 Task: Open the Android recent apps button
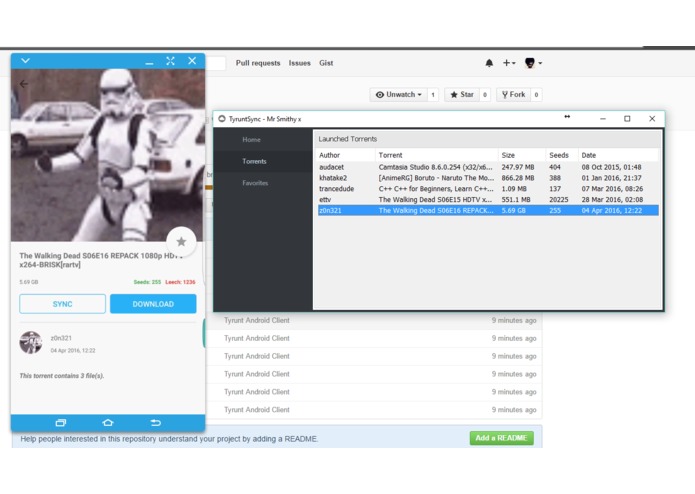tap(61, 423)
